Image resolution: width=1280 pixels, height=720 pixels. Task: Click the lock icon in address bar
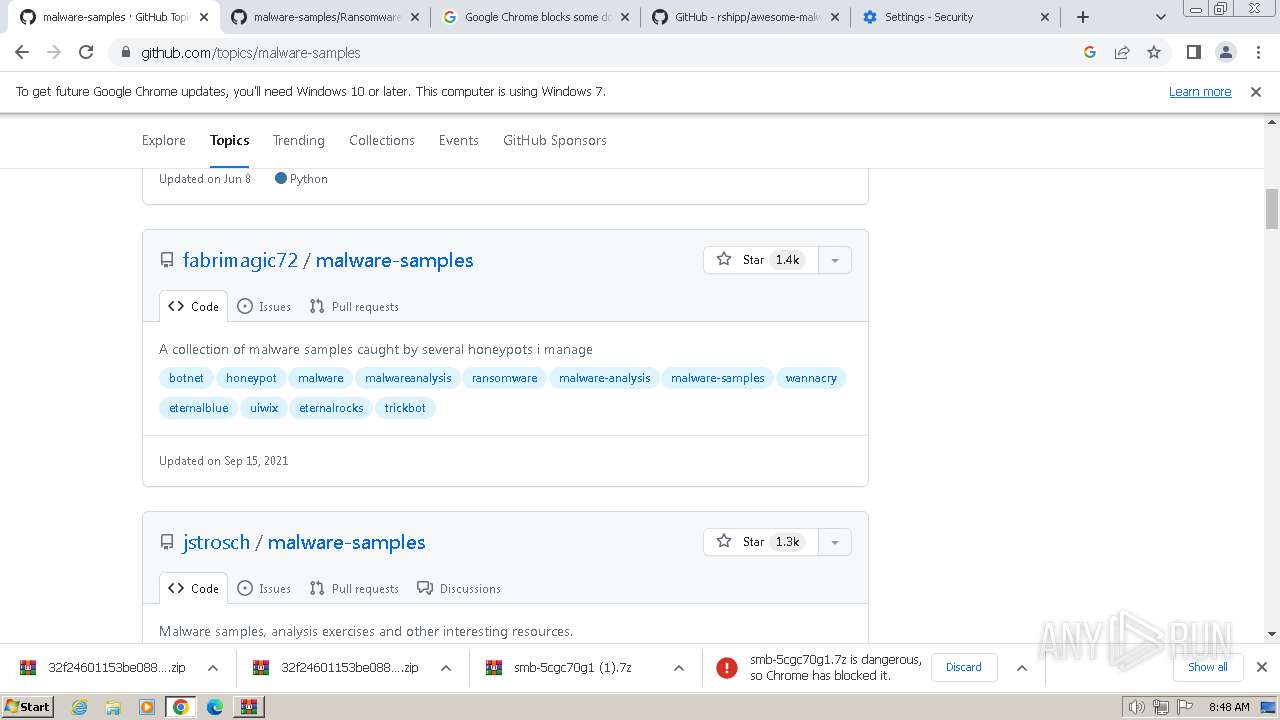click(125, 53)
